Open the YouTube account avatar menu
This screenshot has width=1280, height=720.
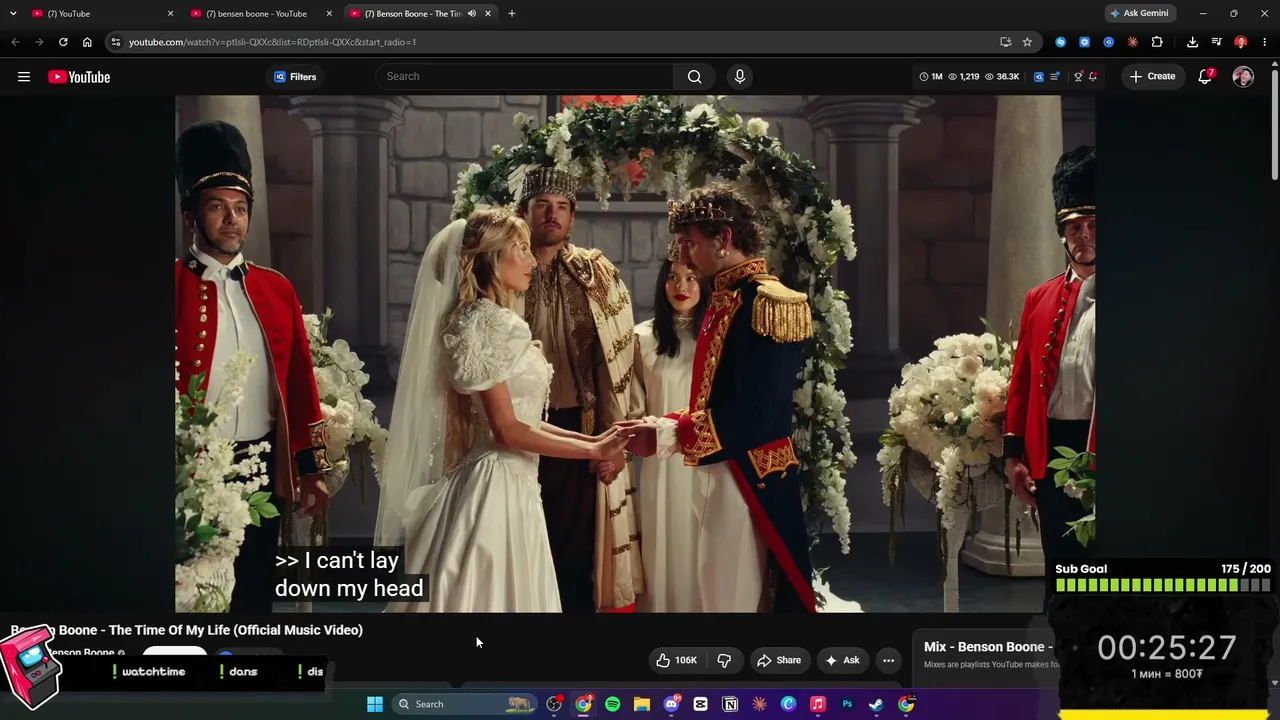click(x=1243, y=77)
